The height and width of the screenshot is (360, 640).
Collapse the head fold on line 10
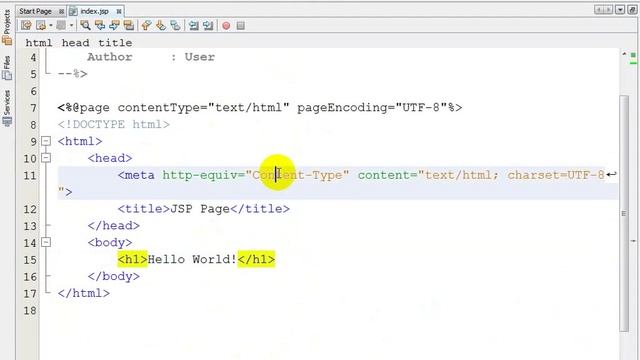(x=46, y=158)
